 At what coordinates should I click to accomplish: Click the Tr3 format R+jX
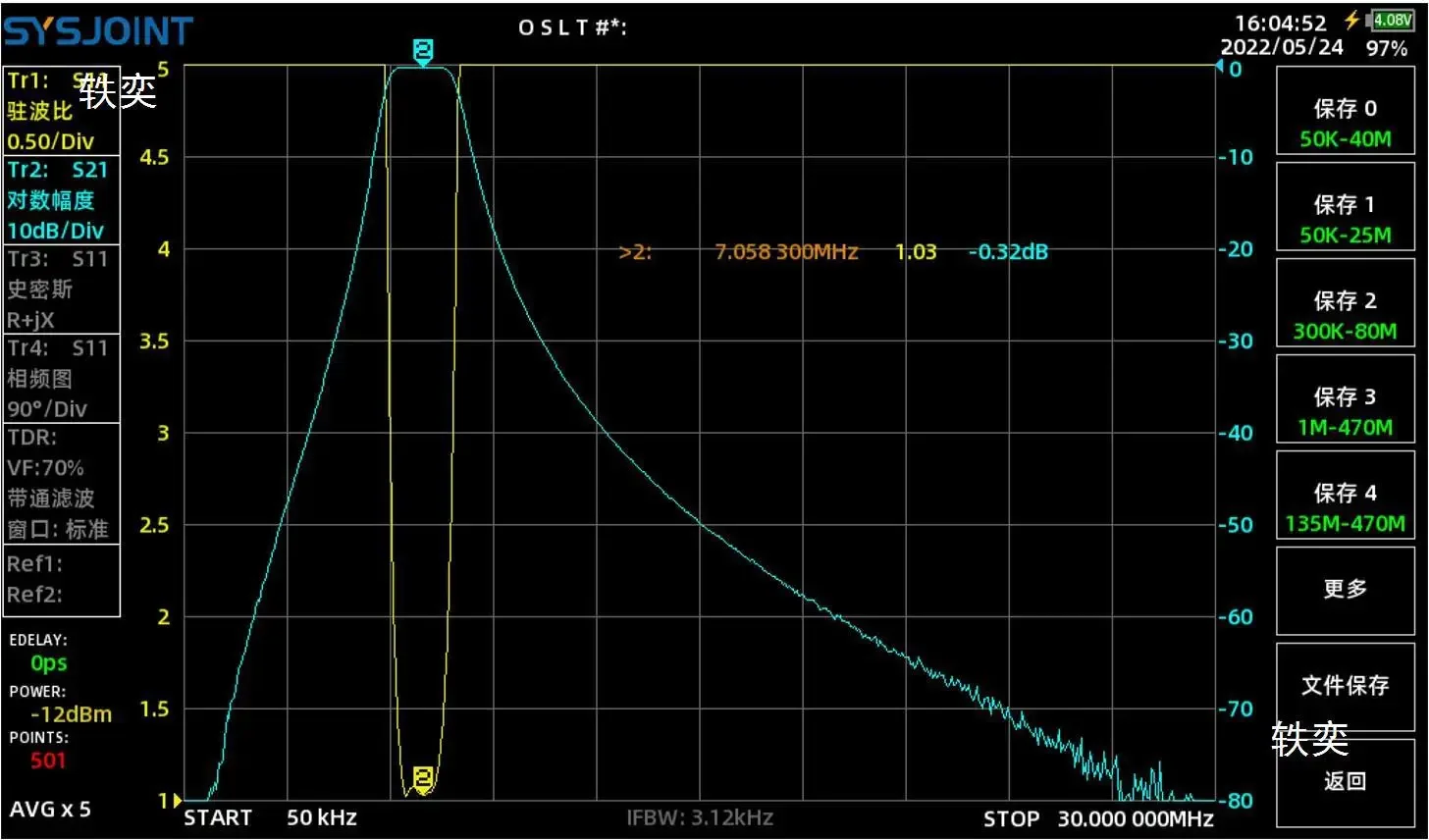tap(30, 320)
